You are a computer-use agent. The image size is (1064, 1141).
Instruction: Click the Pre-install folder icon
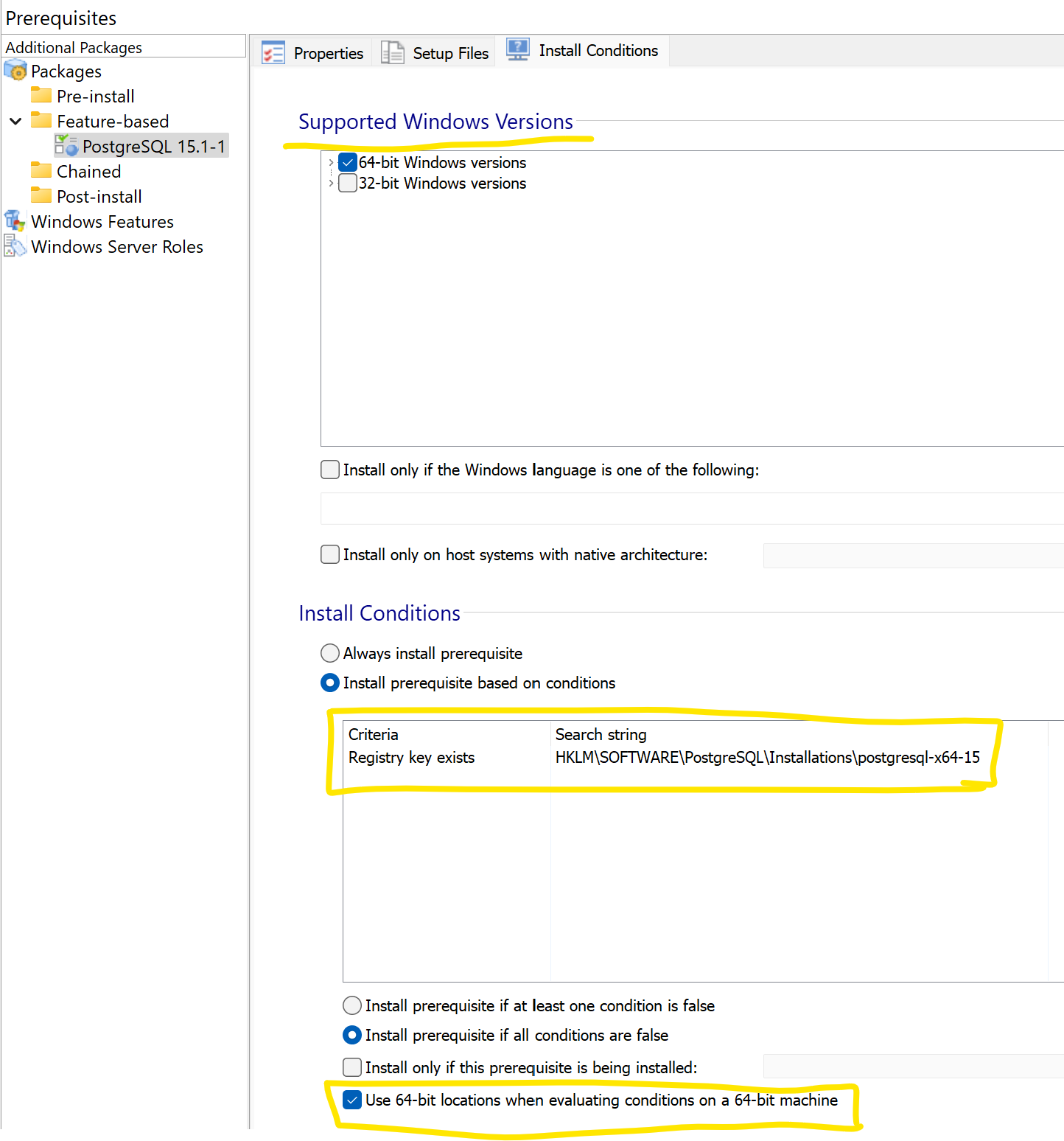41,96
